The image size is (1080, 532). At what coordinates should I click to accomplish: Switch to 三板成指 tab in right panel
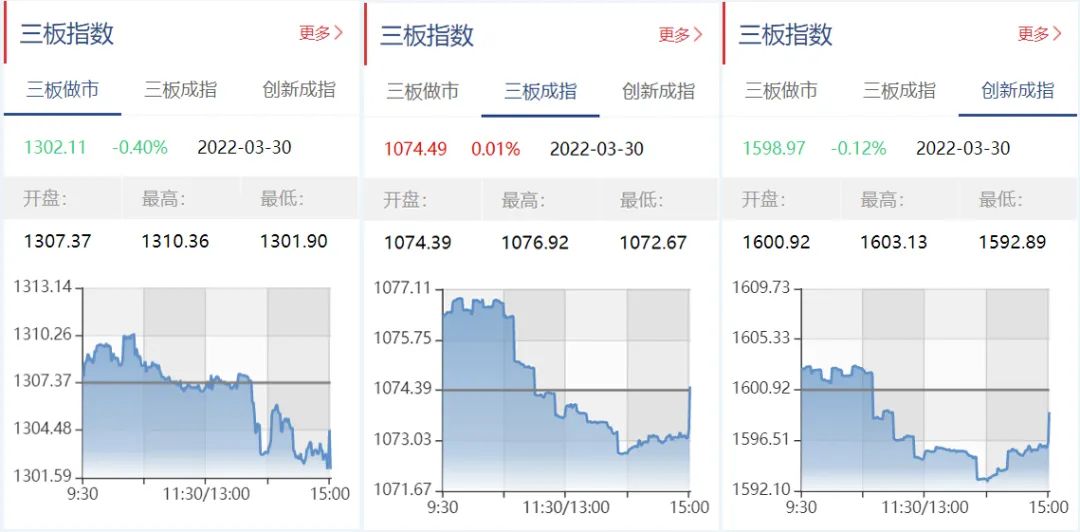(x=899, y=90)
